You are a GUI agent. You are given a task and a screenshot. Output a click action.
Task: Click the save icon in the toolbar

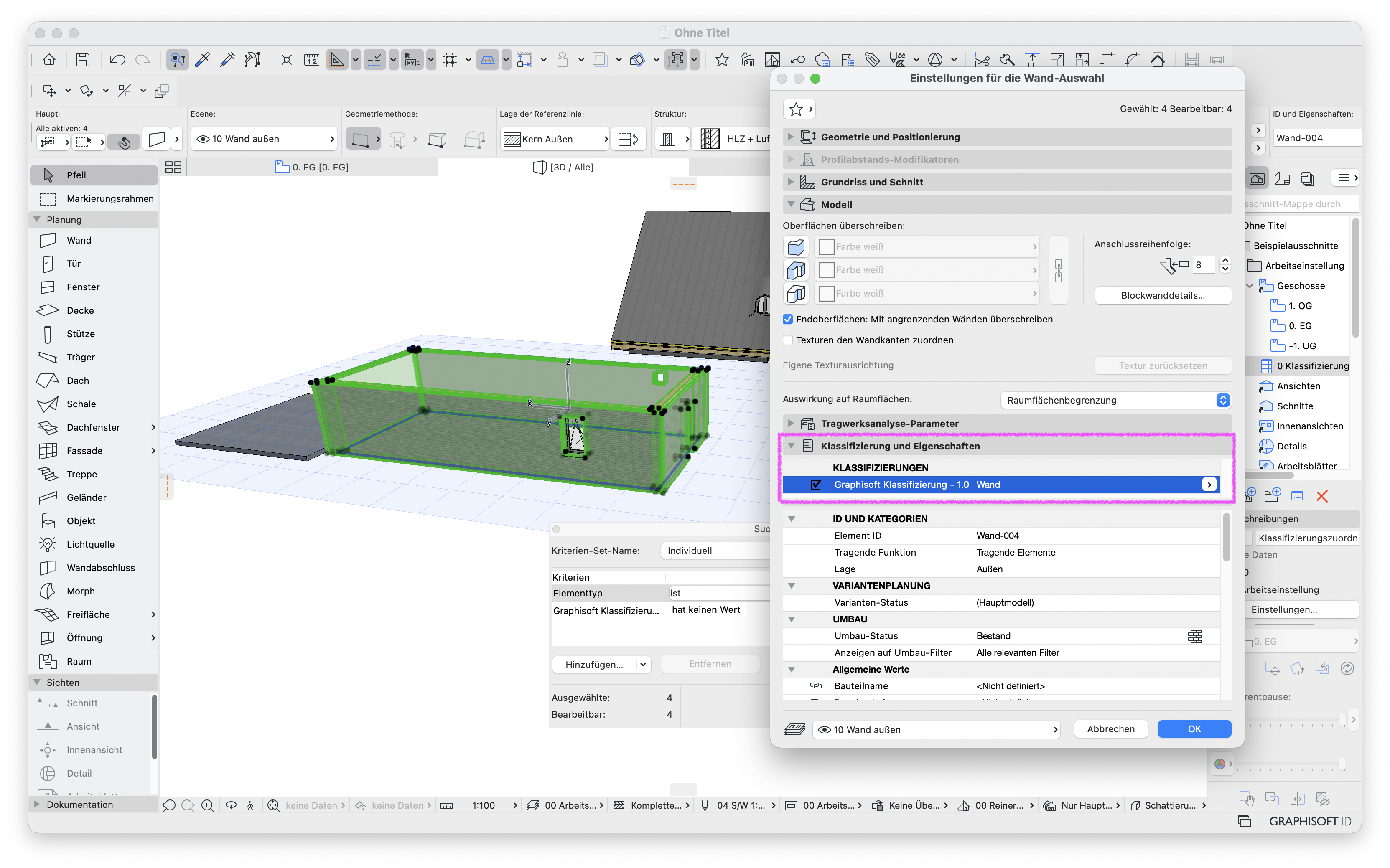pos(83,60)
